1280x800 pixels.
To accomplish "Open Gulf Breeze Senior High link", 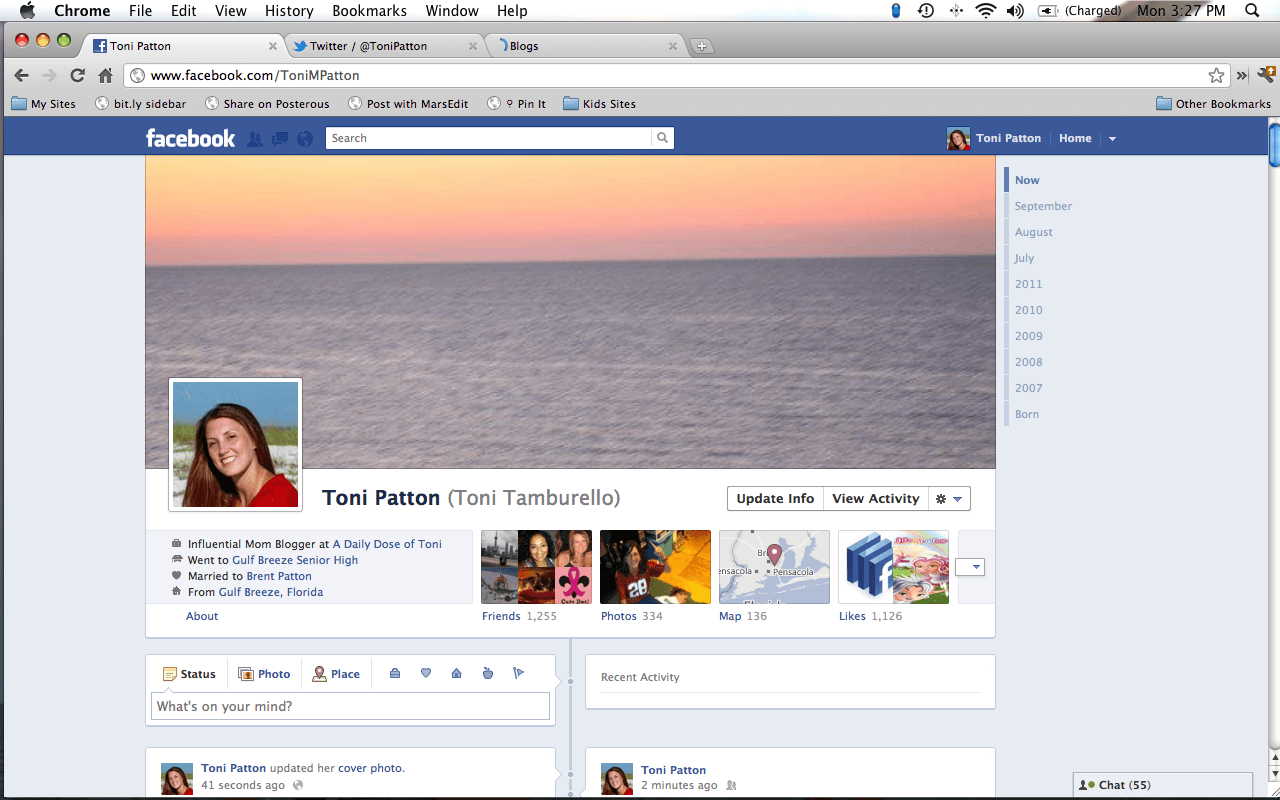I will coord(295,560).
